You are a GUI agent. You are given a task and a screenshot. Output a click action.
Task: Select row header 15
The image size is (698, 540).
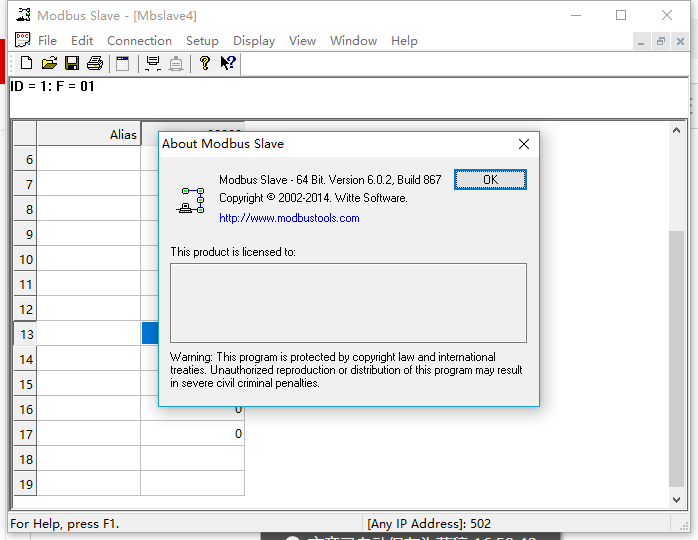(25, 384)
